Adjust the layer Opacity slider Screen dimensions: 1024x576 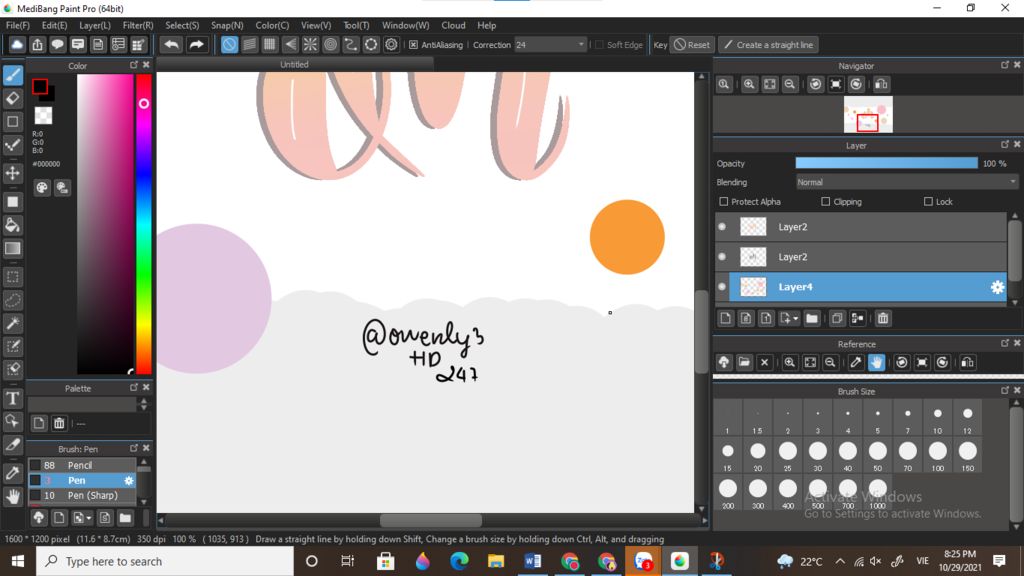pyautogui.click(x=886, y=163)
